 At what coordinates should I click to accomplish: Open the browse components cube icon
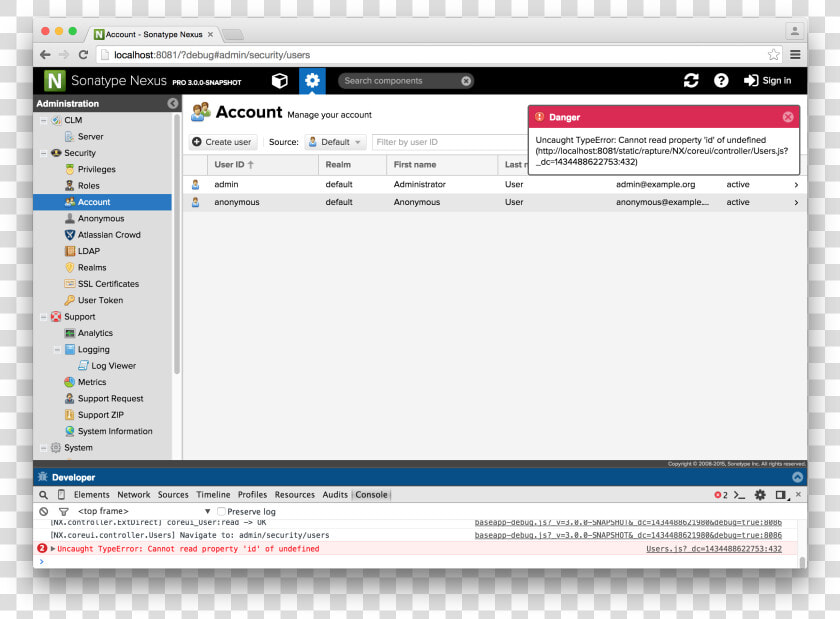coord(280,80)
